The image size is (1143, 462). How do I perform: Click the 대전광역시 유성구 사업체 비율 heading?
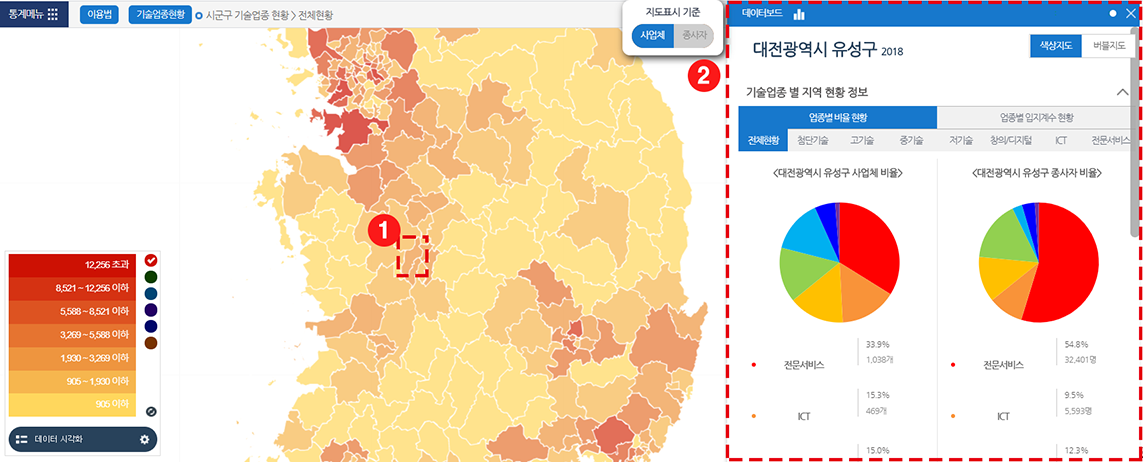pos(838,173)
